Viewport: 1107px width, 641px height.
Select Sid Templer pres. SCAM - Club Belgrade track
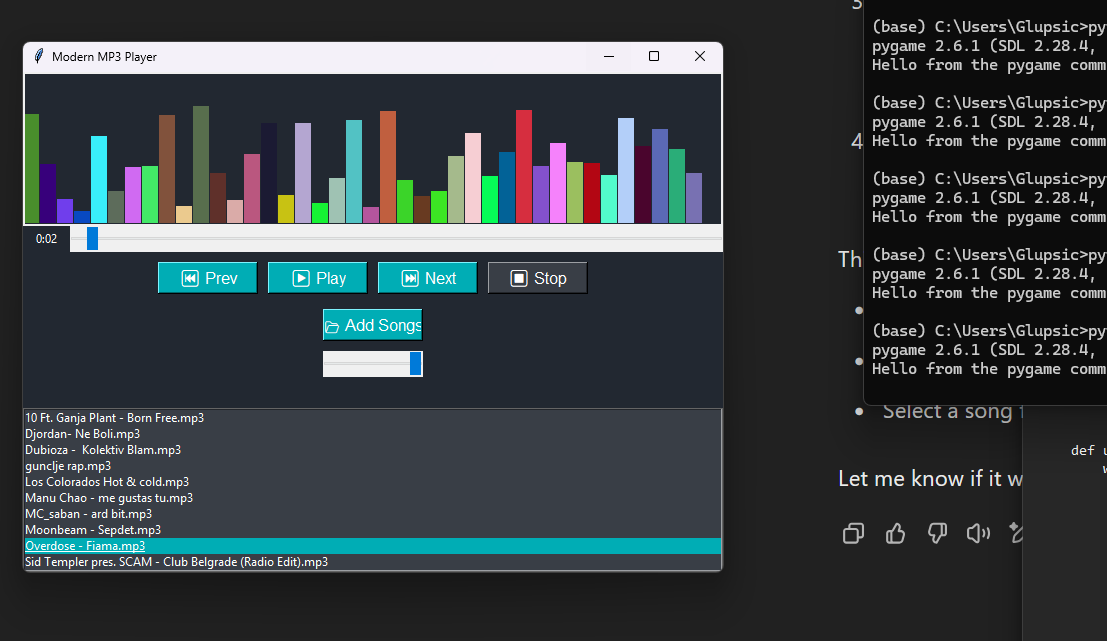click(x=176, y=562)
